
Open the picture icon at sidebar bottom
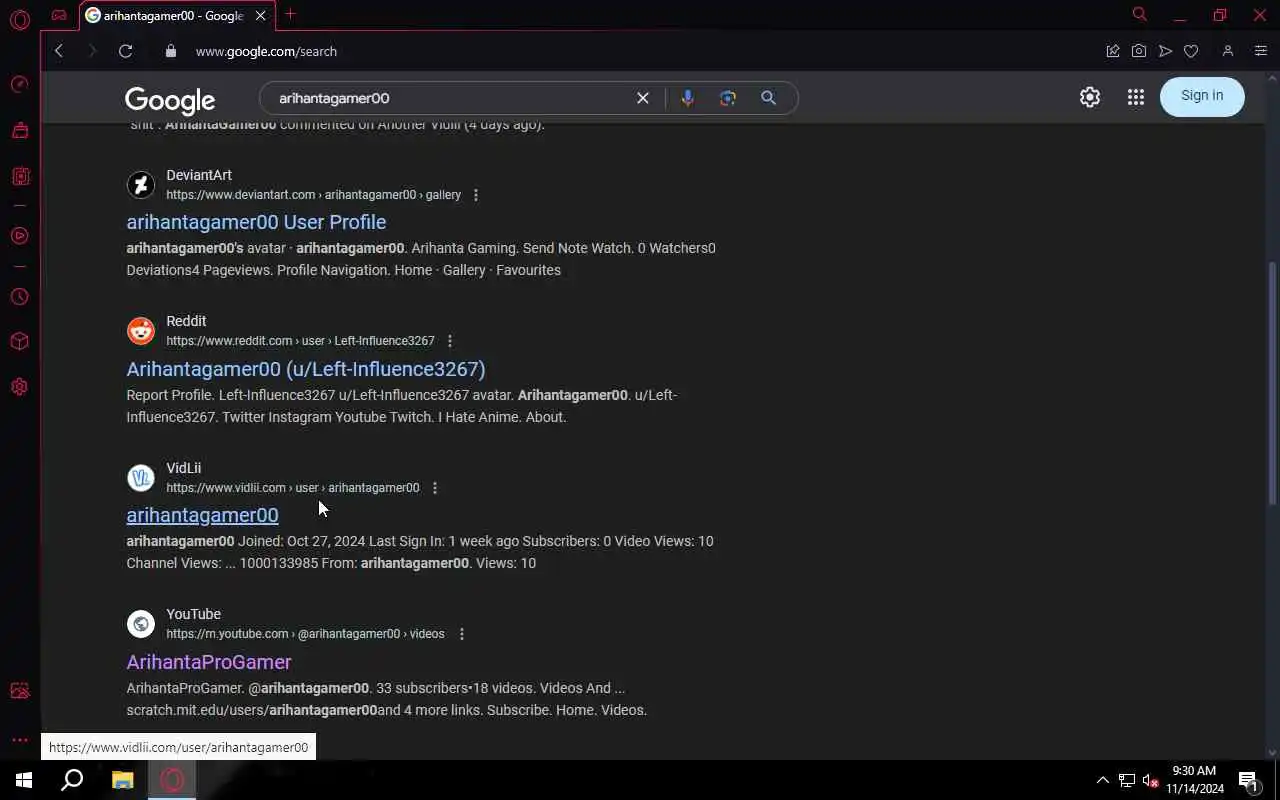[x=19, y=691]
